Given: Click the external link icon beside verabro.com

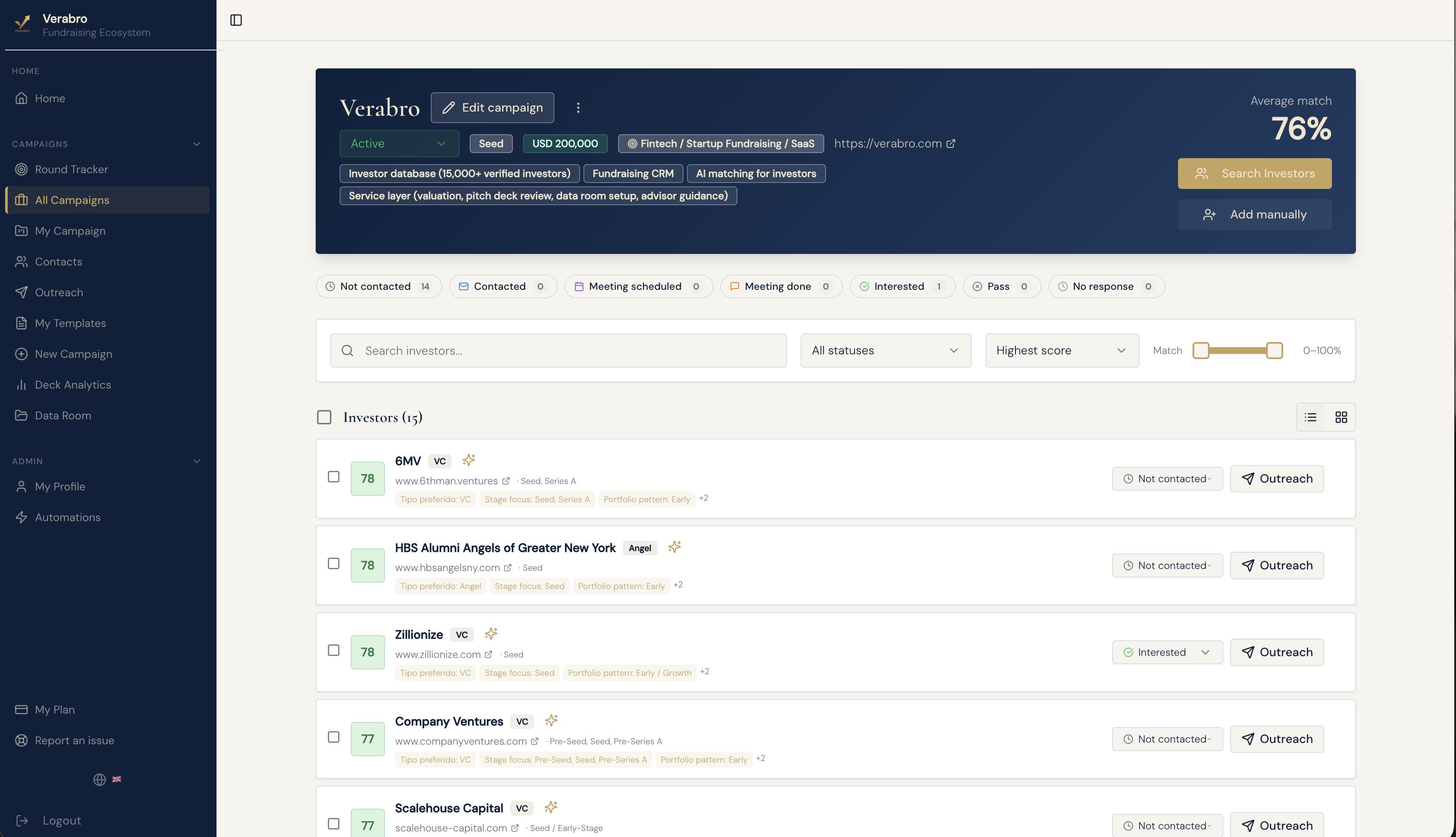Looking at the screenshot, I should pos(951,144).
